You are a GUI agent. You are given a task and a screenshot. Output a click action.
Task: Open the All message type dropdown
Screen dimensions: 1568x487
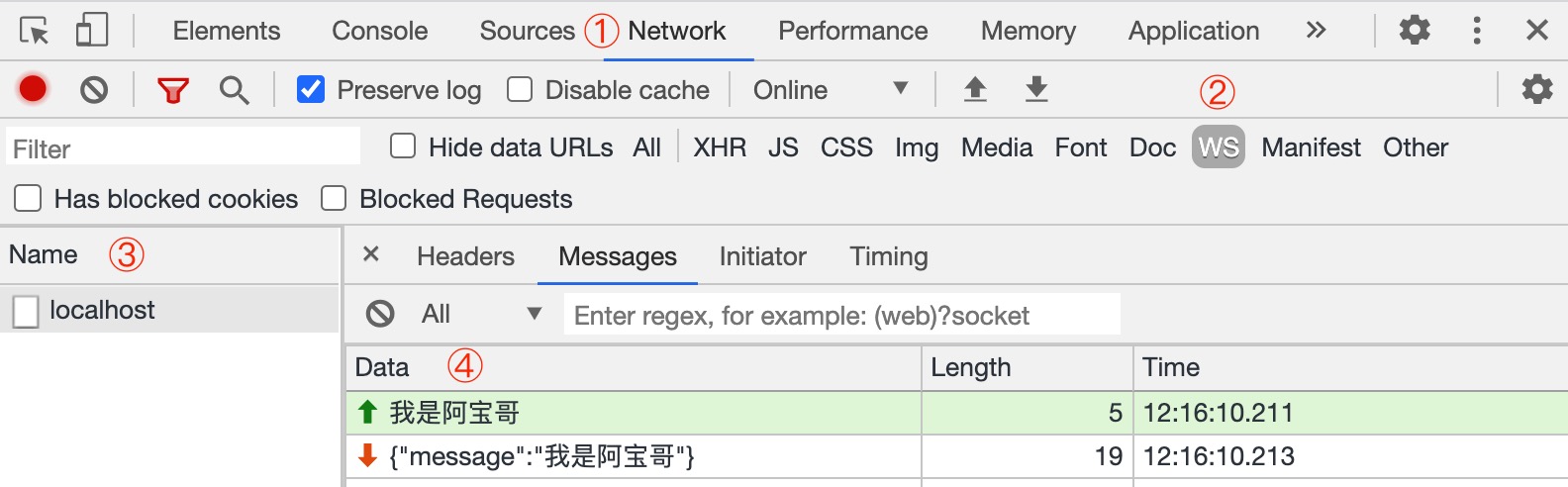[x=480, y=314]
